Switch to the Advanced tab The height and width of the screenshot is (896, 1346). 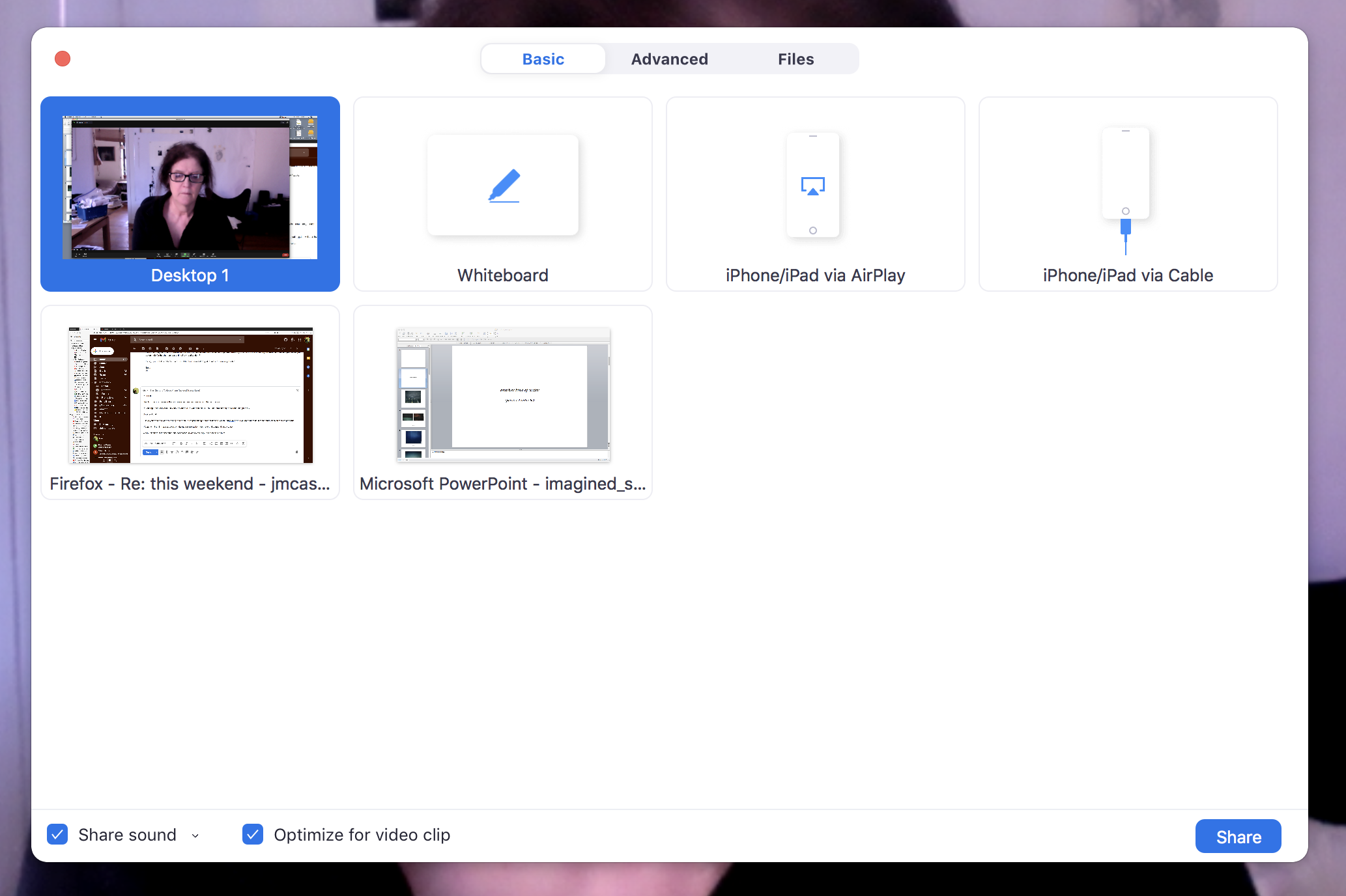click(x=670, y=59)
